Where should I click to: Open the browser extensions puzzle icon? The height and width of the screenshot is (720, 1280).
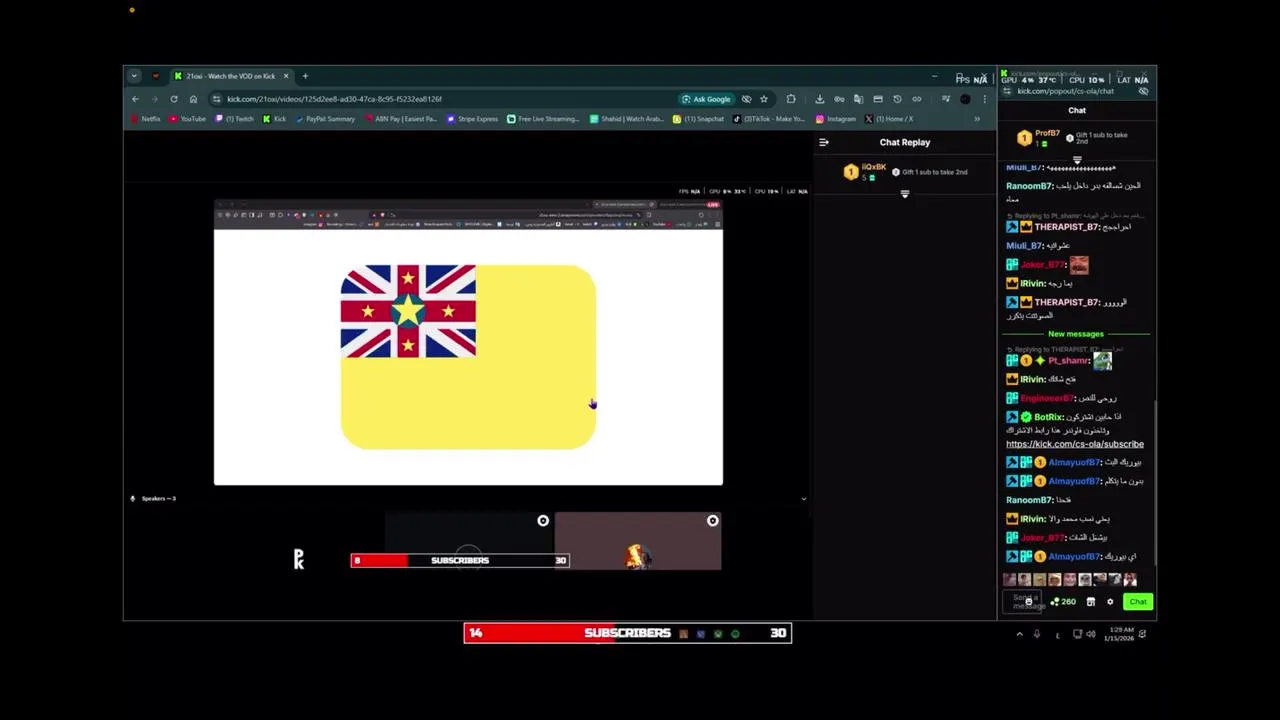pos(791,99)
